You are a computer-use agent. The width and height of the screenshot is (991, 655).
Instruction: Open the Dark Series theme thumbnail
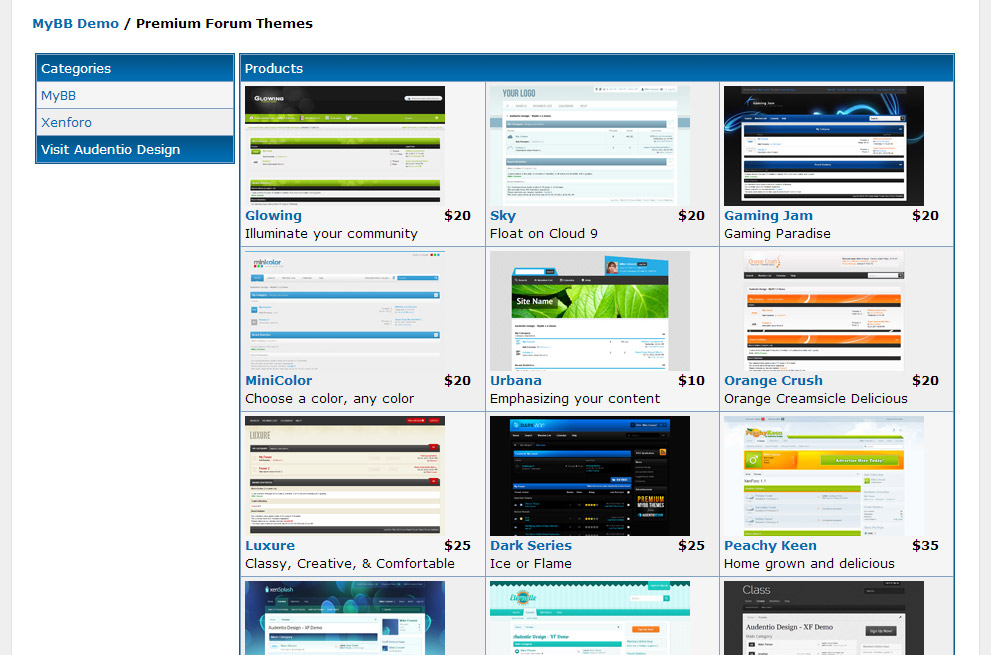590,476
